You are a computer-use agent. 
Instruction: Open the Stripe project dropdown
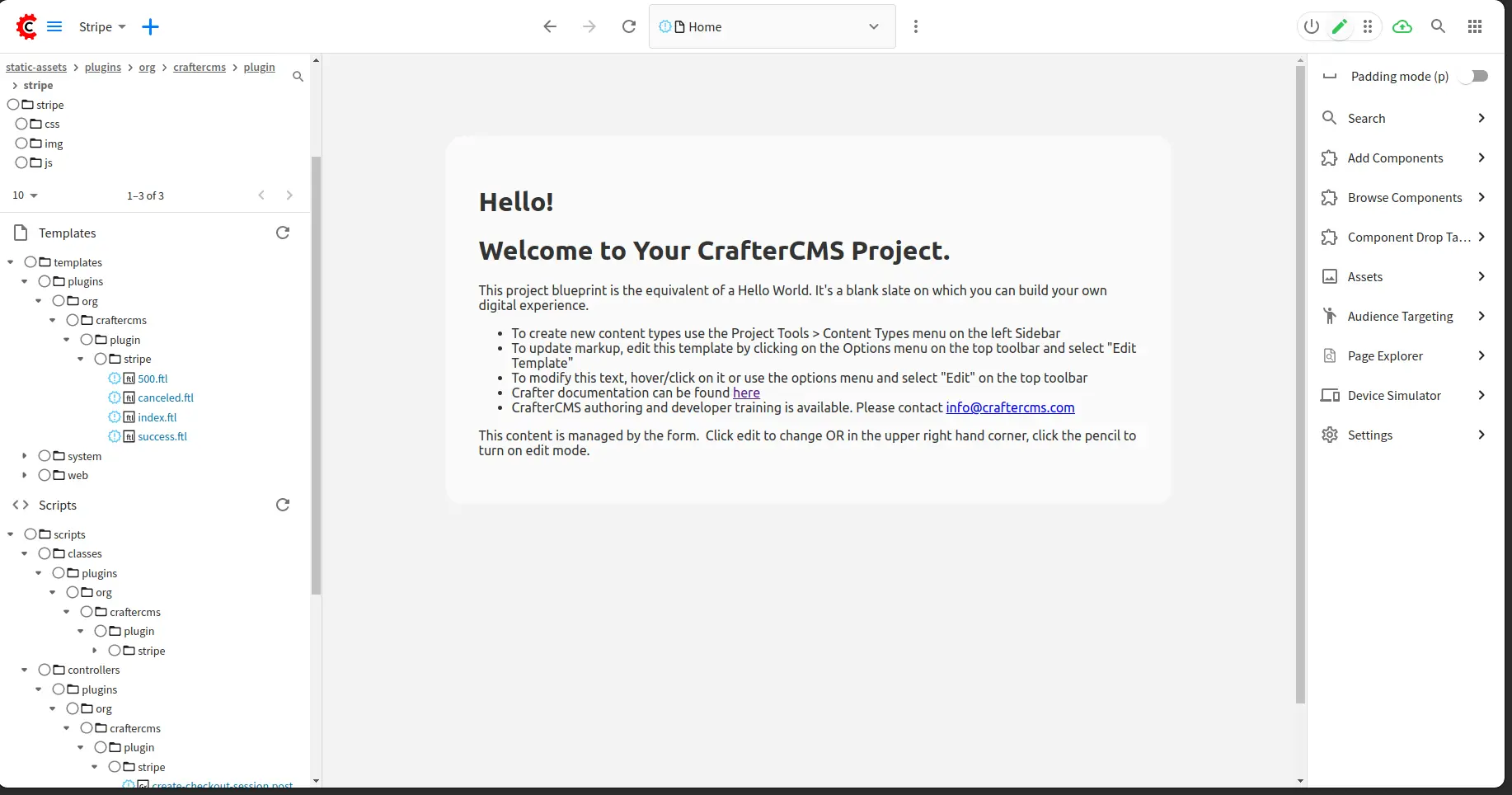pos(102,26)
